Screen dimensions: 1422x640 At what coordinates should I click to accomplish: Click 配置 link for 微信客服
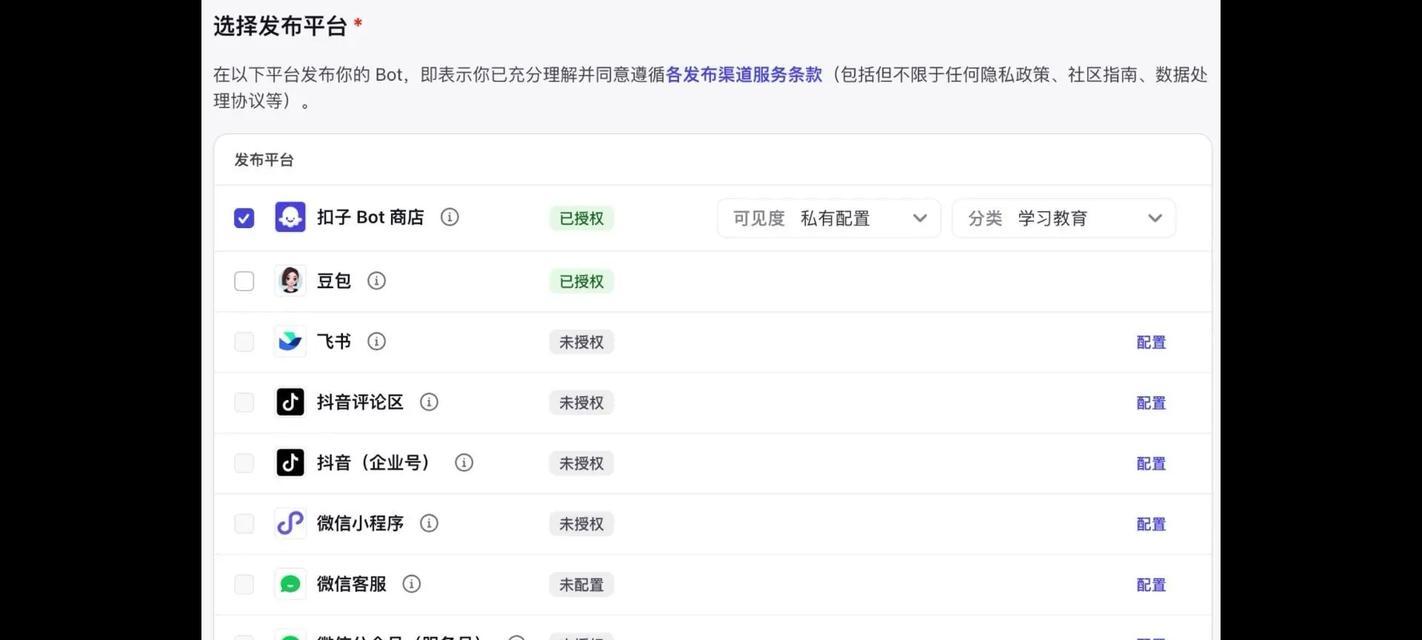click(x=1151, y=585)
